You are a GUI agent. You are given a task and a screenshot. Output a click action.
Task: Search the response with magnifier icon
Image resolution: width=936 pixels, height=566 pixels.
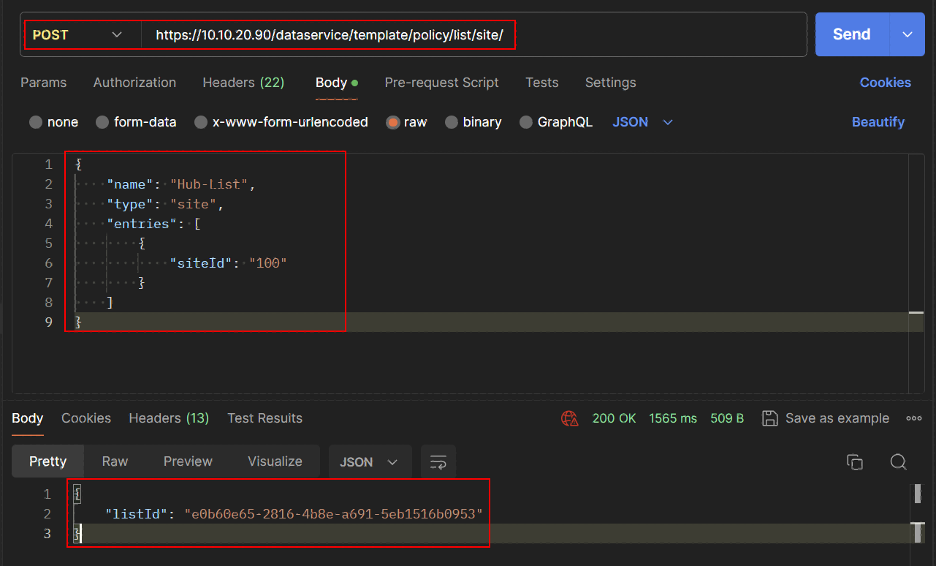click(x=898, y=461)
